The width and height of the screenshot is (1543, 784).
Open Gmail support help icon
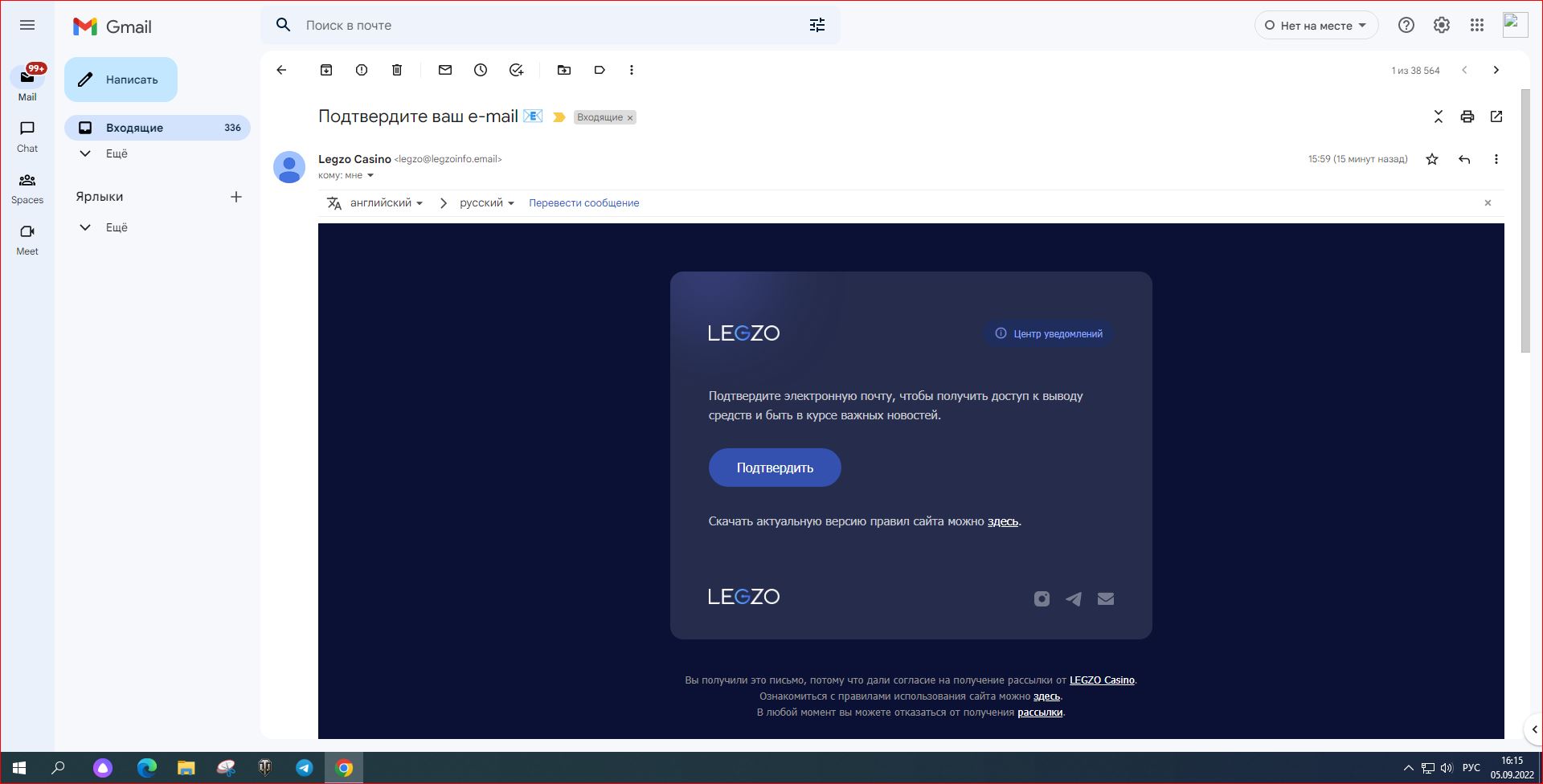point(1406,25)
